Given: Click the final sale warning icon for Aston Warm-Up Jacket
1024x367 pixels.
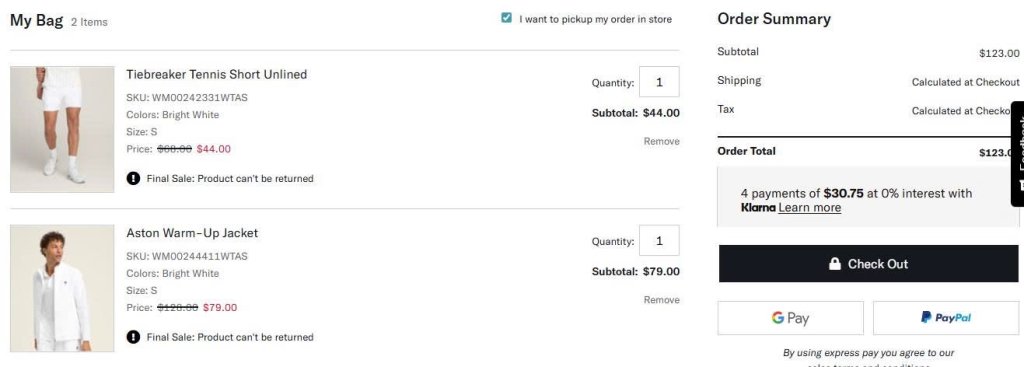Looking at the screenshot, I should (x=133, y=337).
